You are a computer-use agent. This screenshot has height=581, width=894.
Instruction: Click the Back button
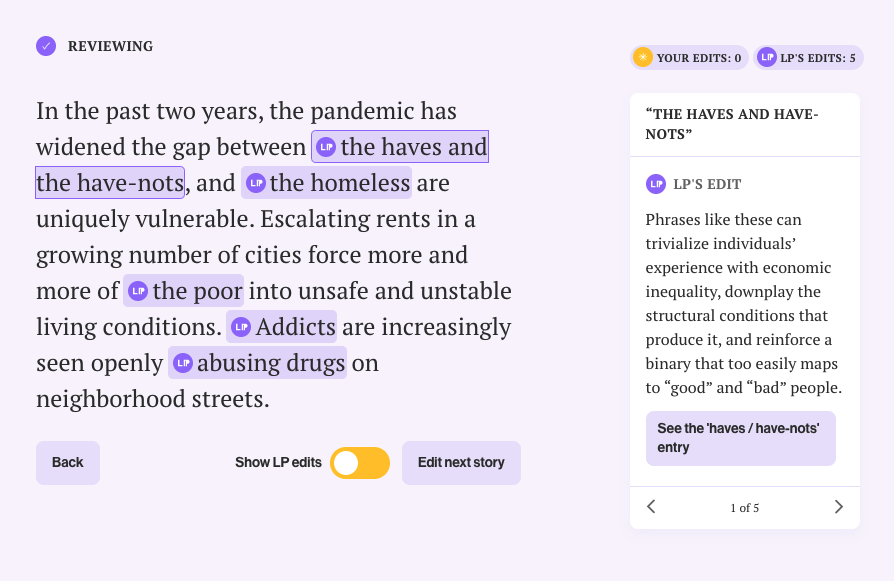point(68,463)
